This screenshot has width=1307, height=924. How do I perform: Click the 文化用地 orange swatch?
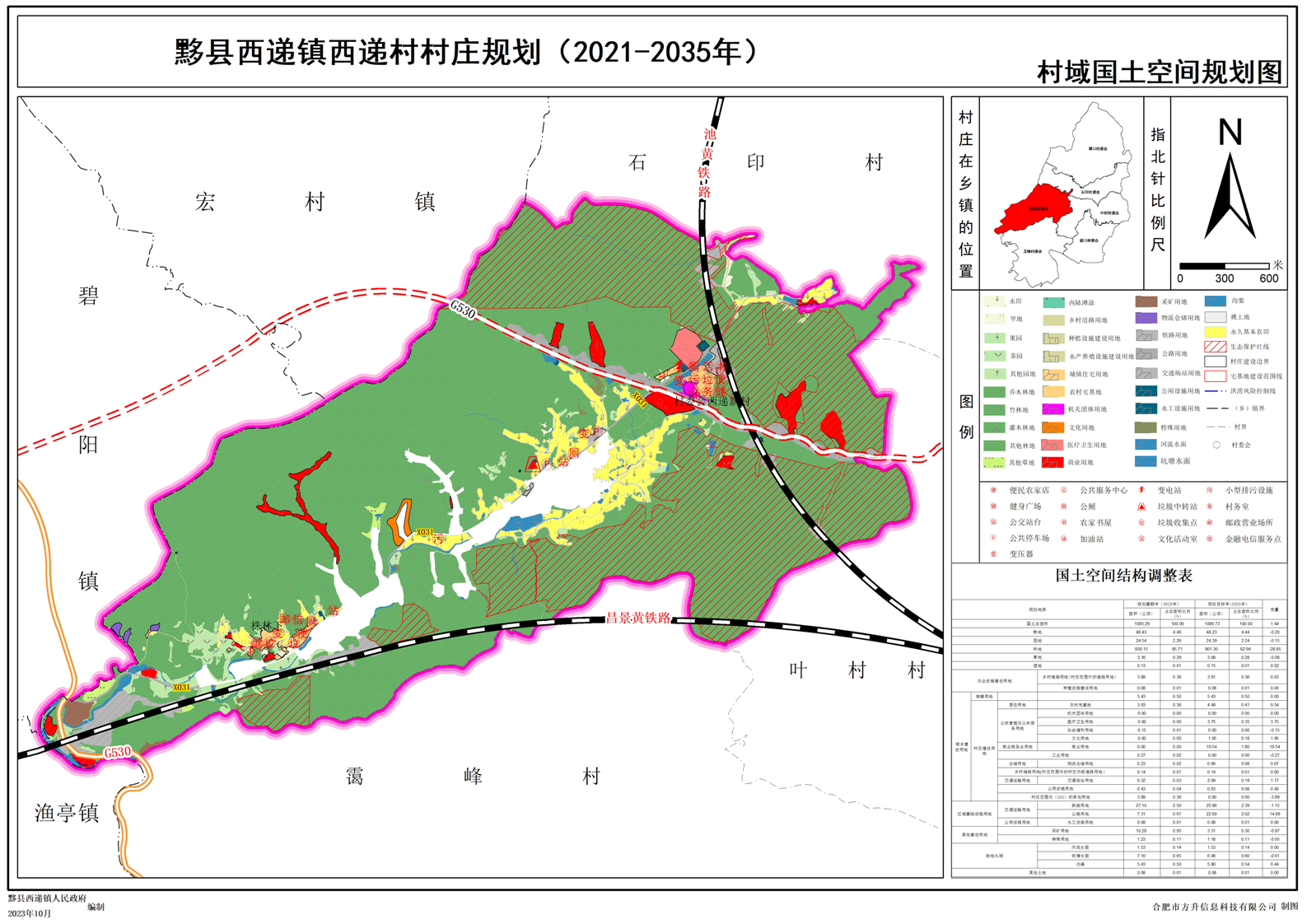point(1053,427)
